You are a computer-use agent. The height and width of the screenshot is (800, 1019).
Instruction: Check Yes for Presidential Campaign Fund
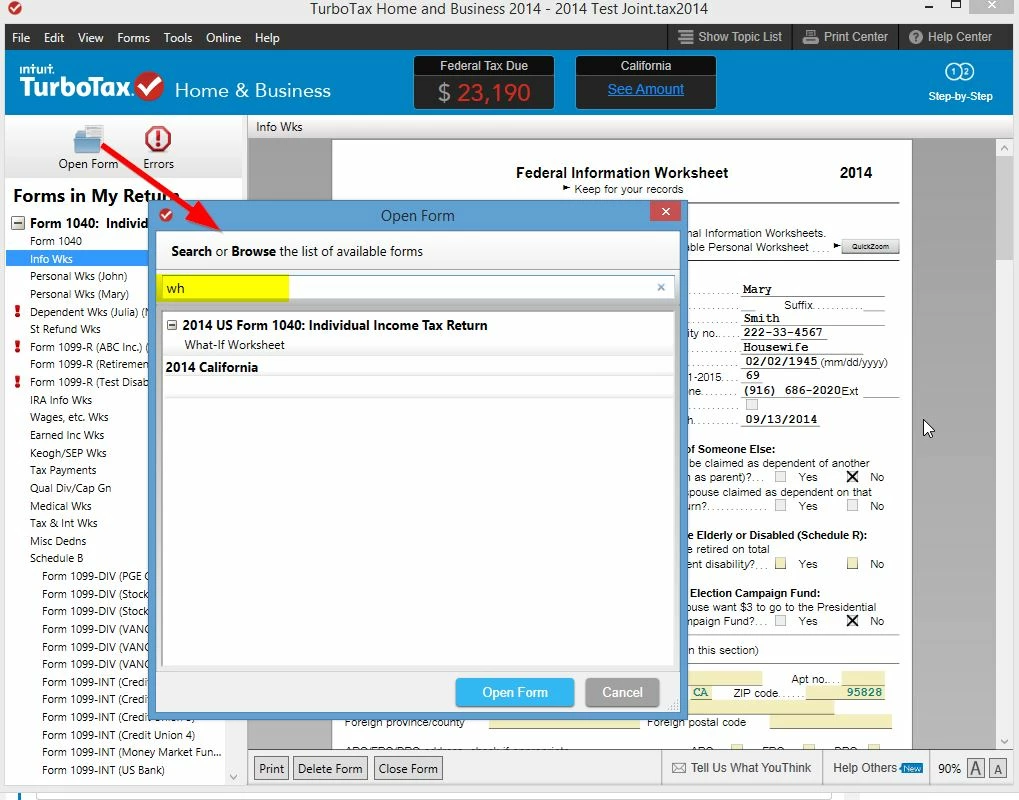[x=780, y=621]
